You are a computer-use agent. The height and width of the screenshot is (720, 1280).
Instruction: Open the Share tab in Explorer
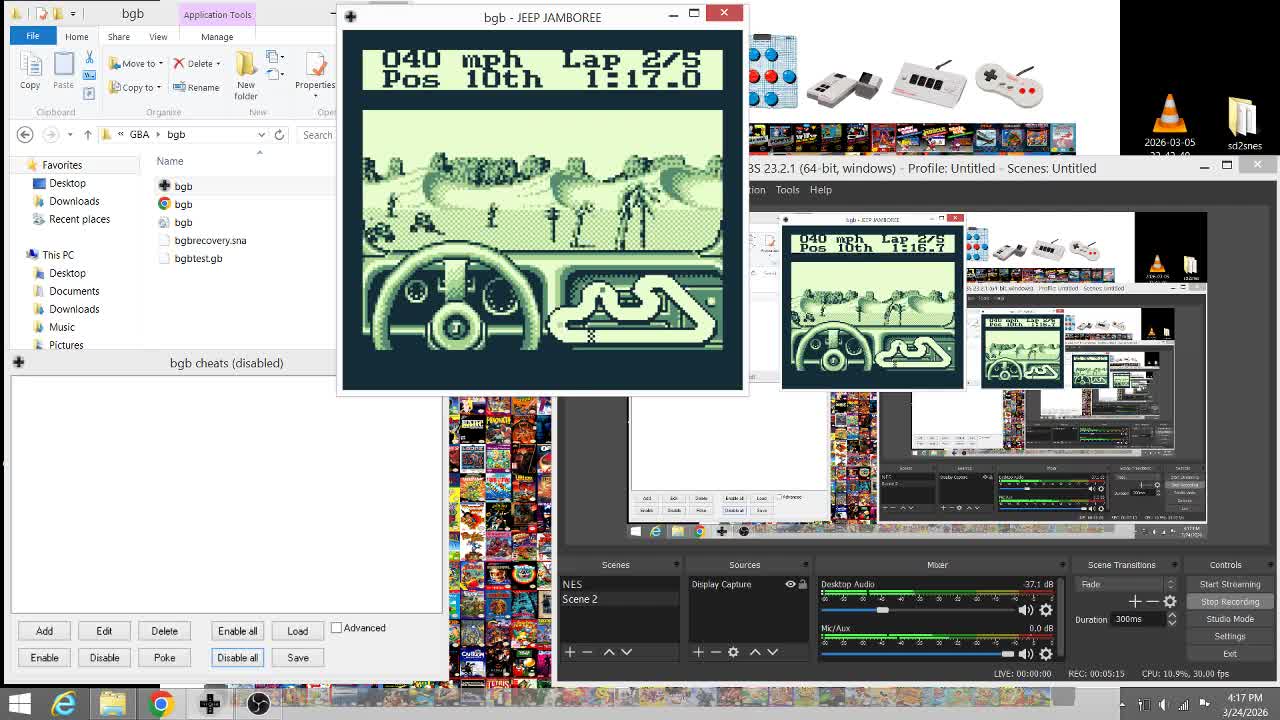pos(118,37)
